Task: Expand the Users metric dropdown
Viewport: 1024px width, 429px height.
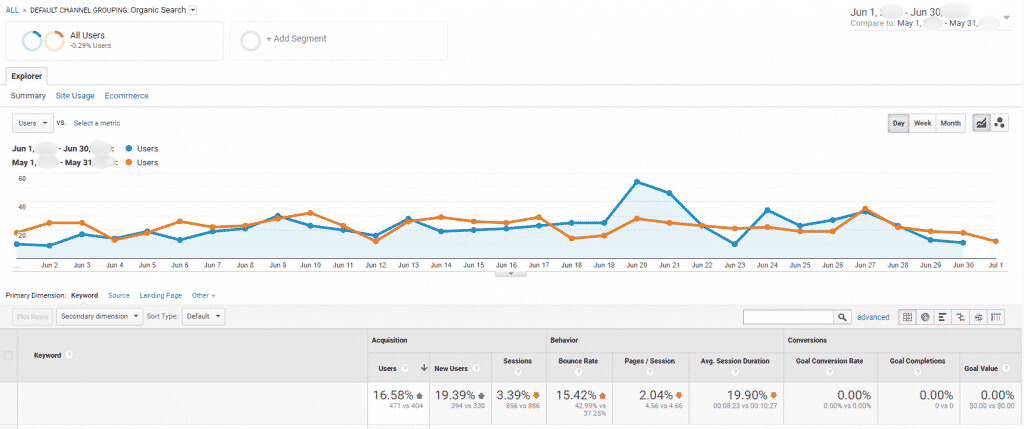Action: (32, 123)
